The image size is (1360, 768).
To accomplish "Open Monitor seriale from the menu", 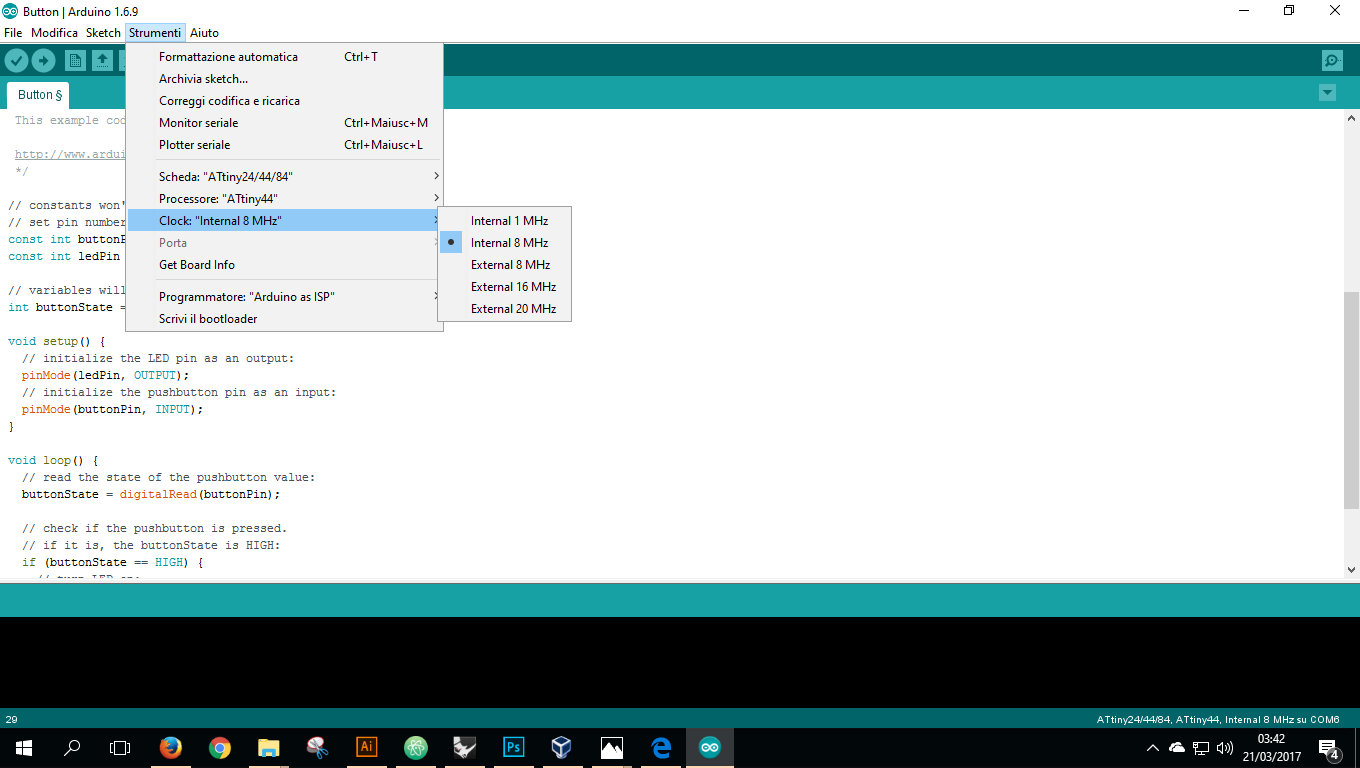I will pos(284,123).
